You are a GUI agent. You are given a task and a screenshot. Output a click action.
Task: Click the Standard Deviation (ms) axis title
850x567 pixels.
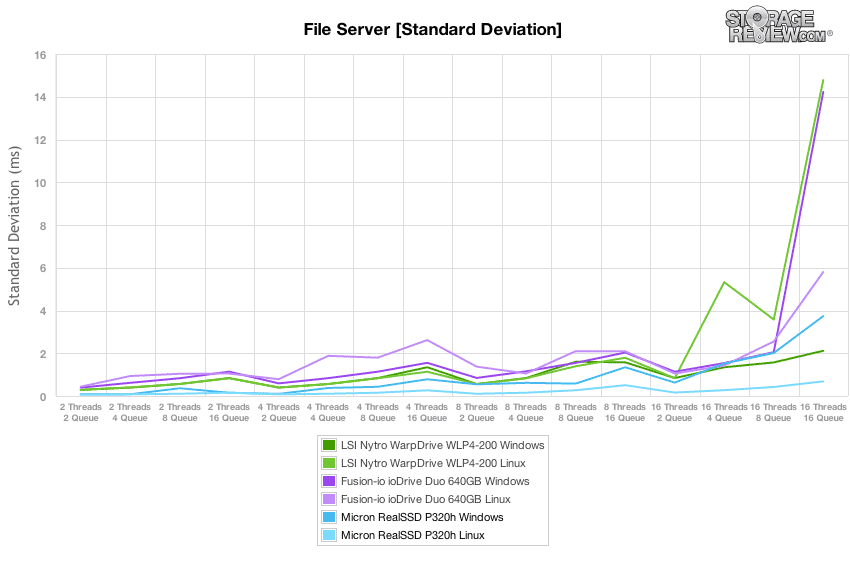(14, 225)
